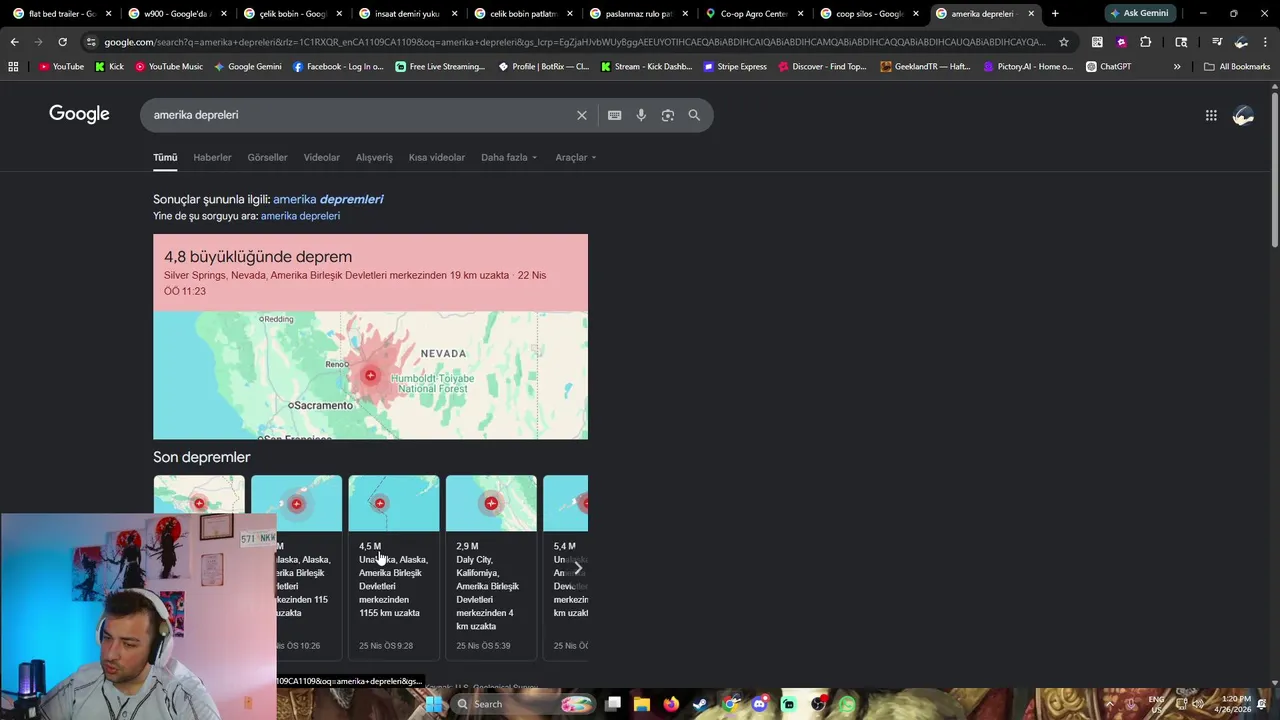
Task: Switch to the Videolar tab
Action: (x=322, y=157)
